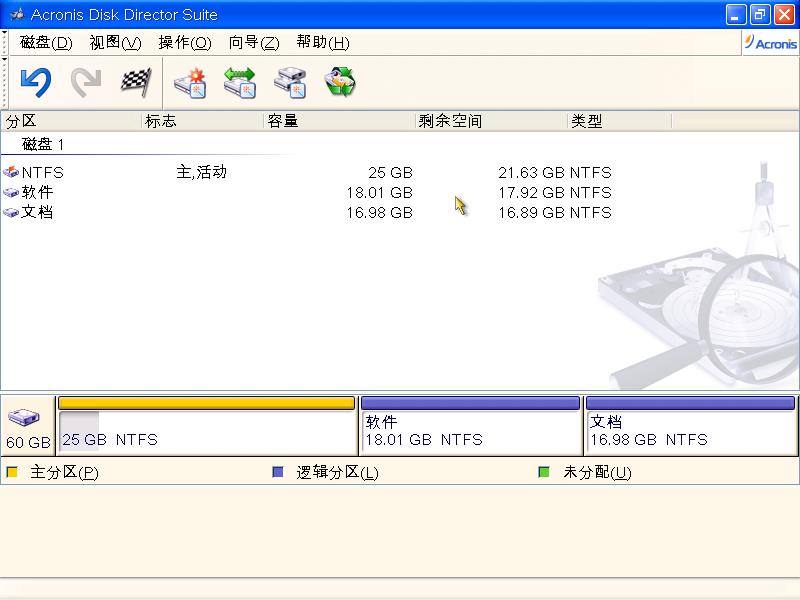The width and height of the screenshot is (800, 600).
Task: Click the blue 逻辑分区(L) legend swatch
Action: click(278, 472)
